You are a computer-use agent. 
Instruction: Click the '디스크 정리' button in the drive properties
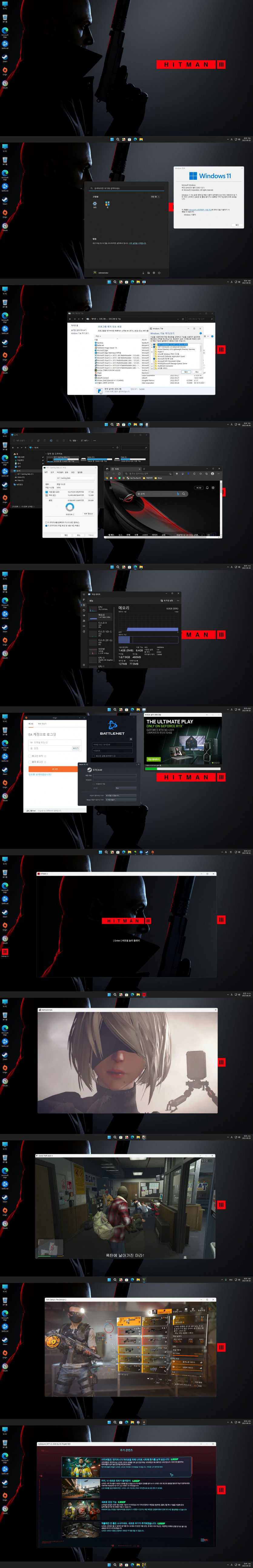point(88,513)
